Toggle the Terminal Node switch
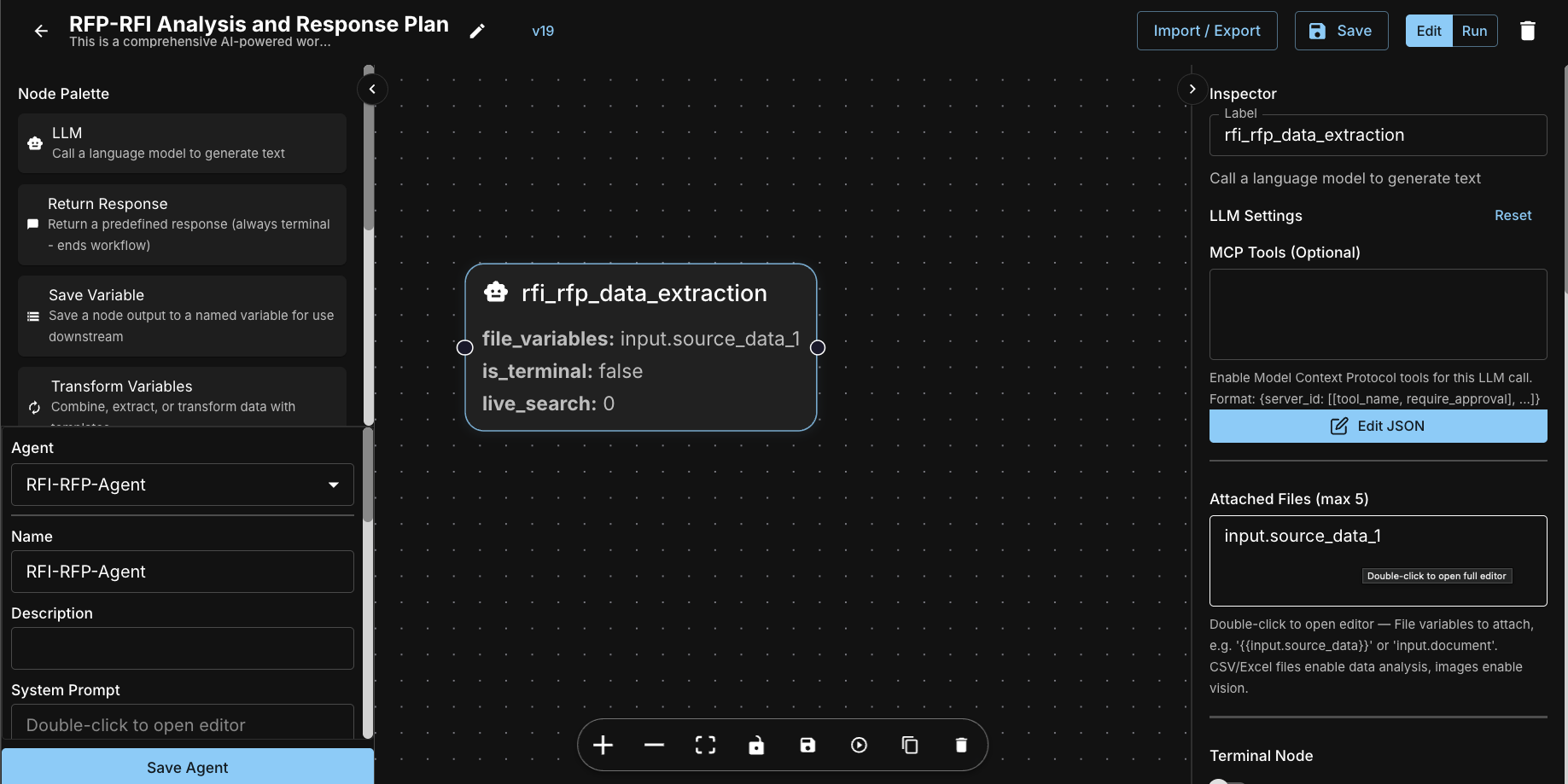This screenshot has height=784, width=1568. coord(1227,780)
